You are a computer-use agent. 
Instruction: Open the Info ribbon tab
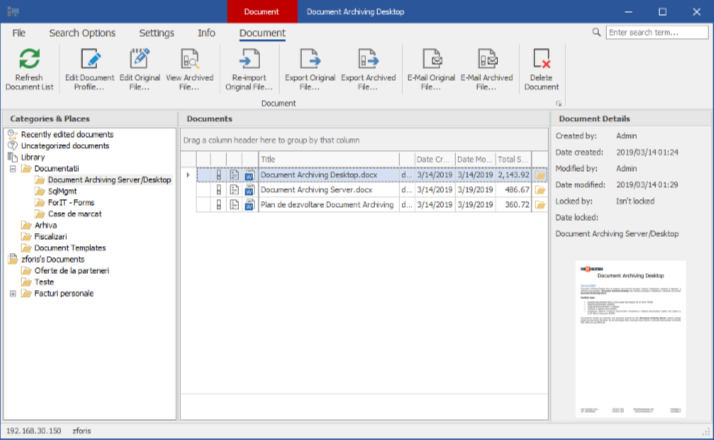tap(206, 33)
